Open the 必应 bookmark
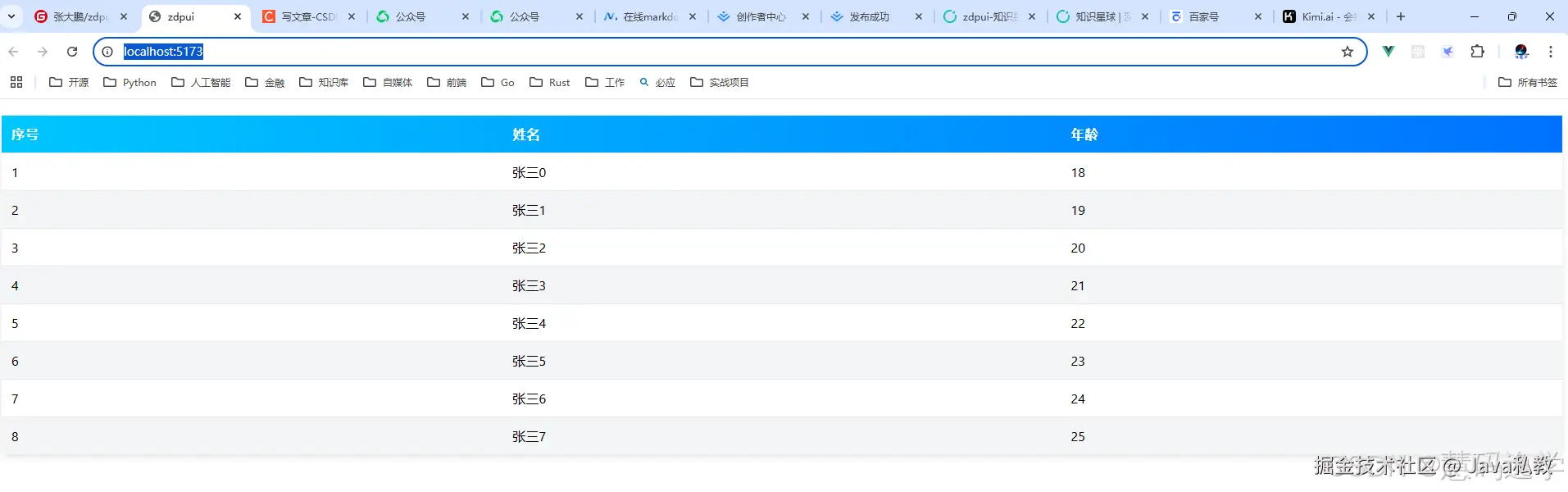This screenshot has width=1568, height=492. 657,82
